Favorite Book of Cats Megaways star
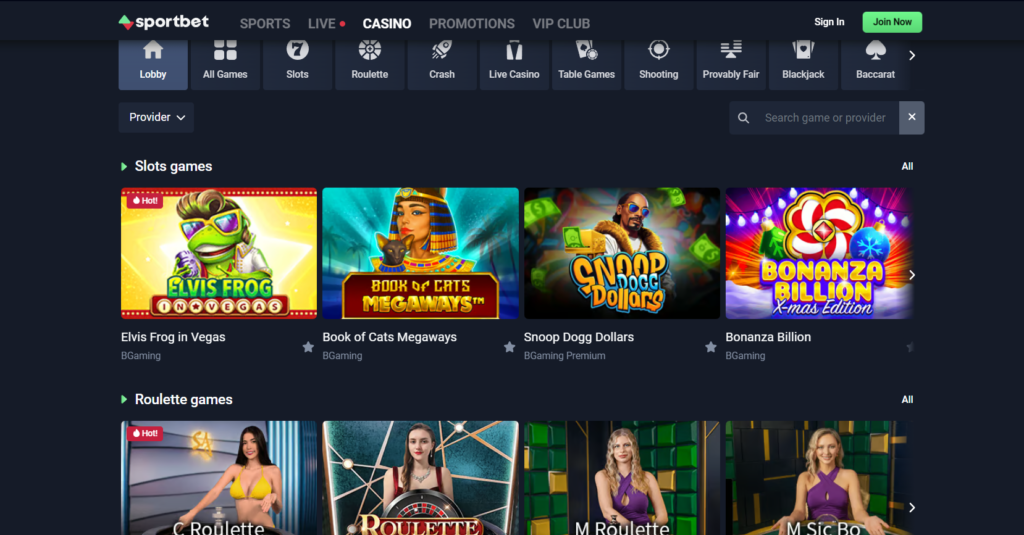Image resolution: width=1024 pixels, height=535 pixels. click(x=509, y=347)
